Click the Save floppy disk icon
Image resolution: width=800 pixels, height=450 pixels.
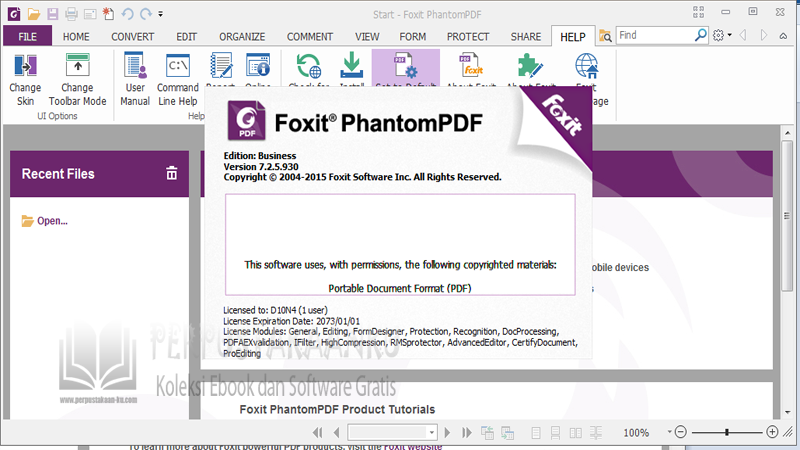(53, 14)
